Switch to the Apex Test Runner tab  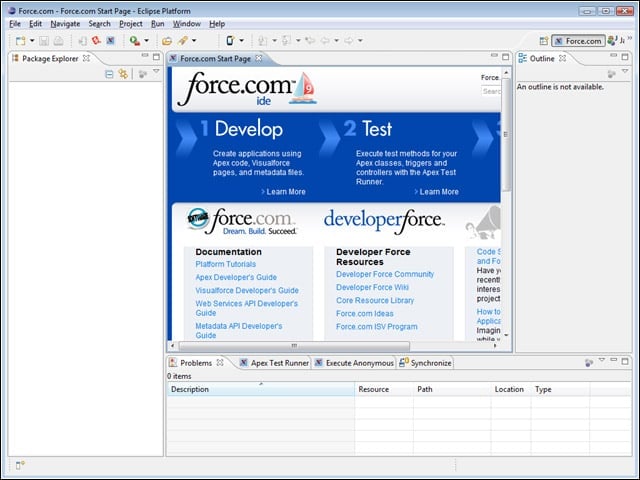click(275, 363)
